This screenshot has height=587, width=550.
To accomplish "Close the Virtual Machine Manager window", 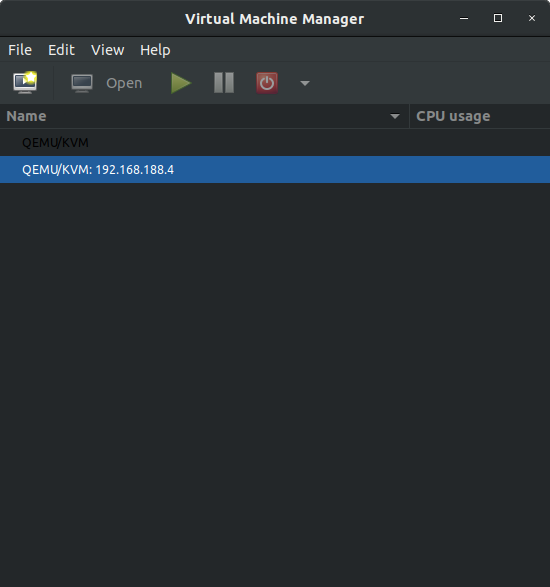I will click(532, 18).
